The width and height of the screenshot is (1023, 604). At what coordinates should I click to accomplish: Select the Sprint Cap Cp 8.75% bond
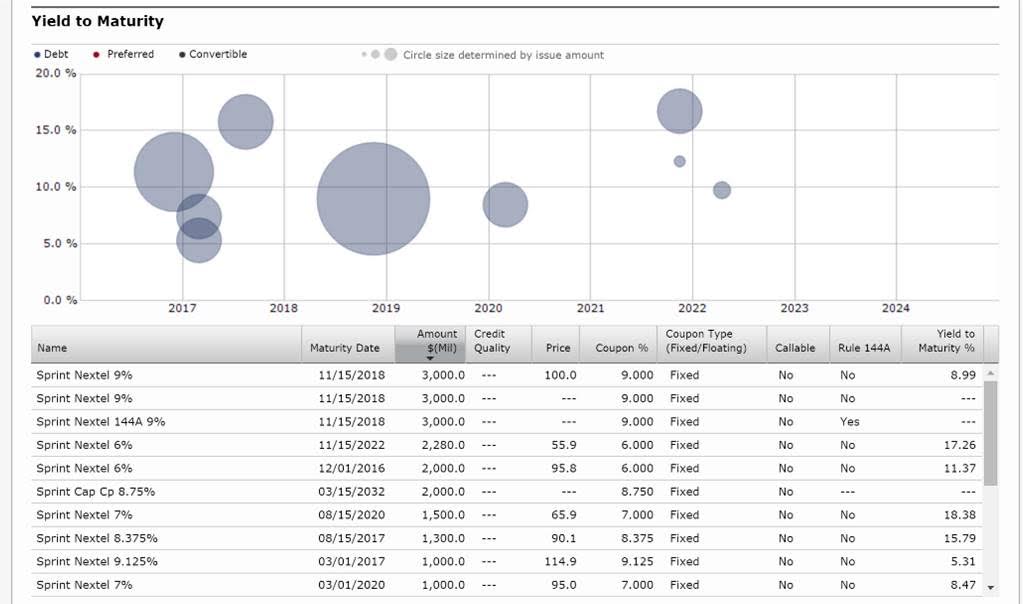(x=95, y=492)
